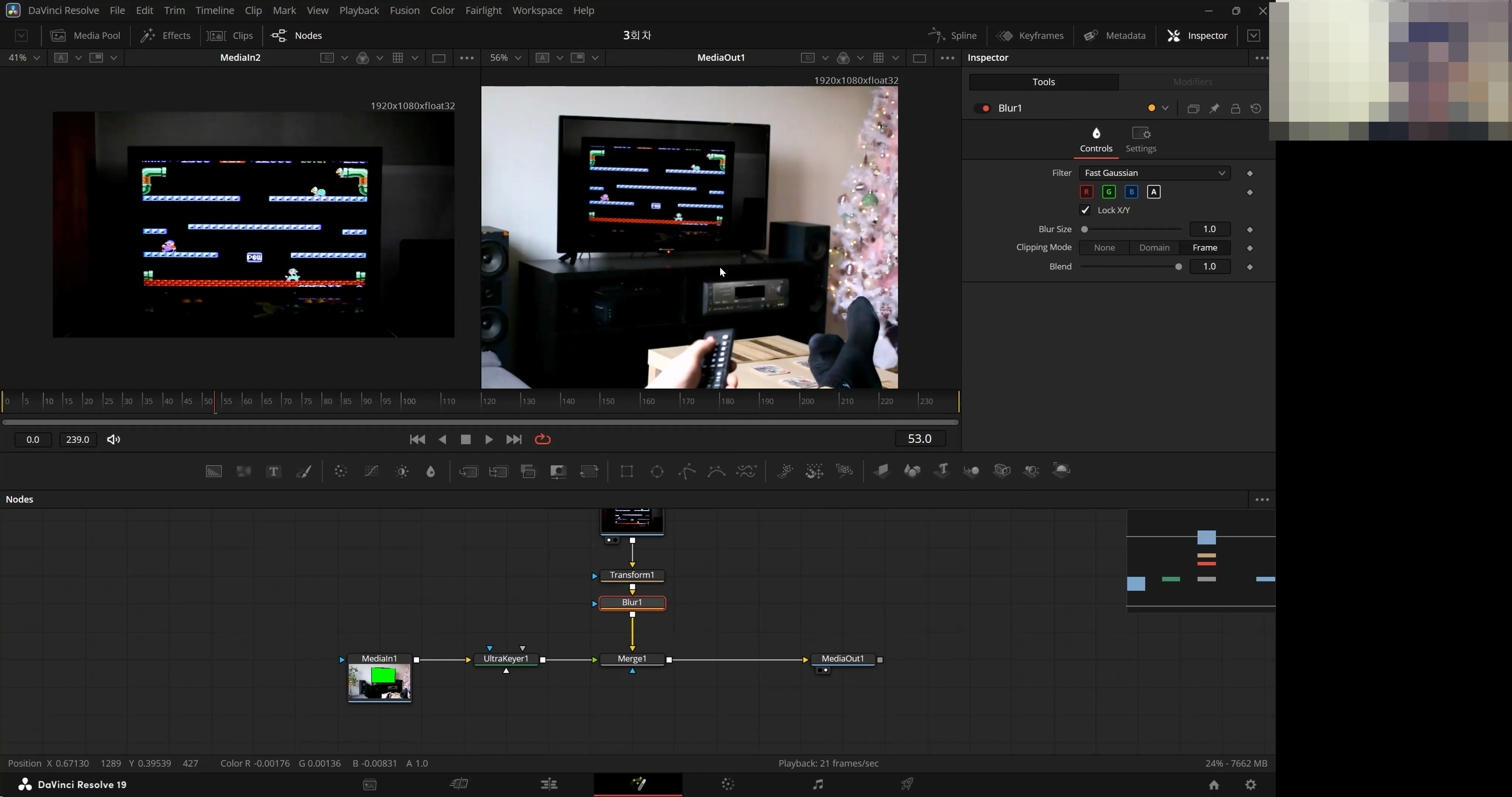This screenshot has height=797, width=1512.
Task: Set Clipping Mode to Domain
Action: 1154,248
